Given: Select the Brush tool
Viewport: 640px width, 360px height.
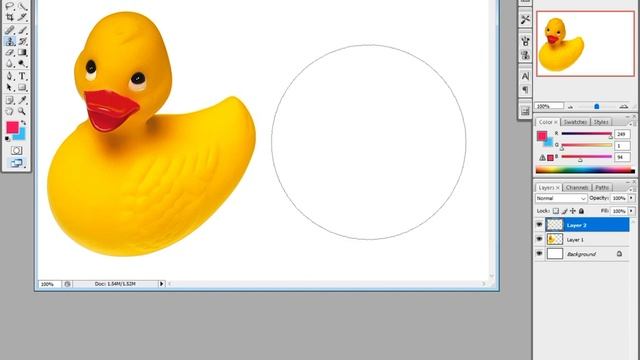Looking at the screenshot, I should point(22,30).
